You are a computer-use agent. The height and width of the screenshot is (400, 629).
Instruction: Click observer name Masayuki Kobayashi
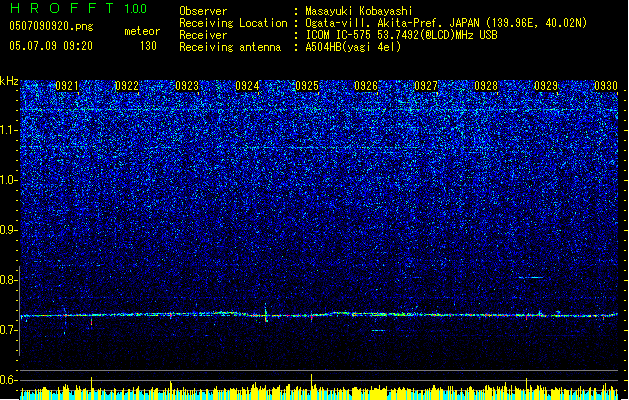[x=359, y=11]
